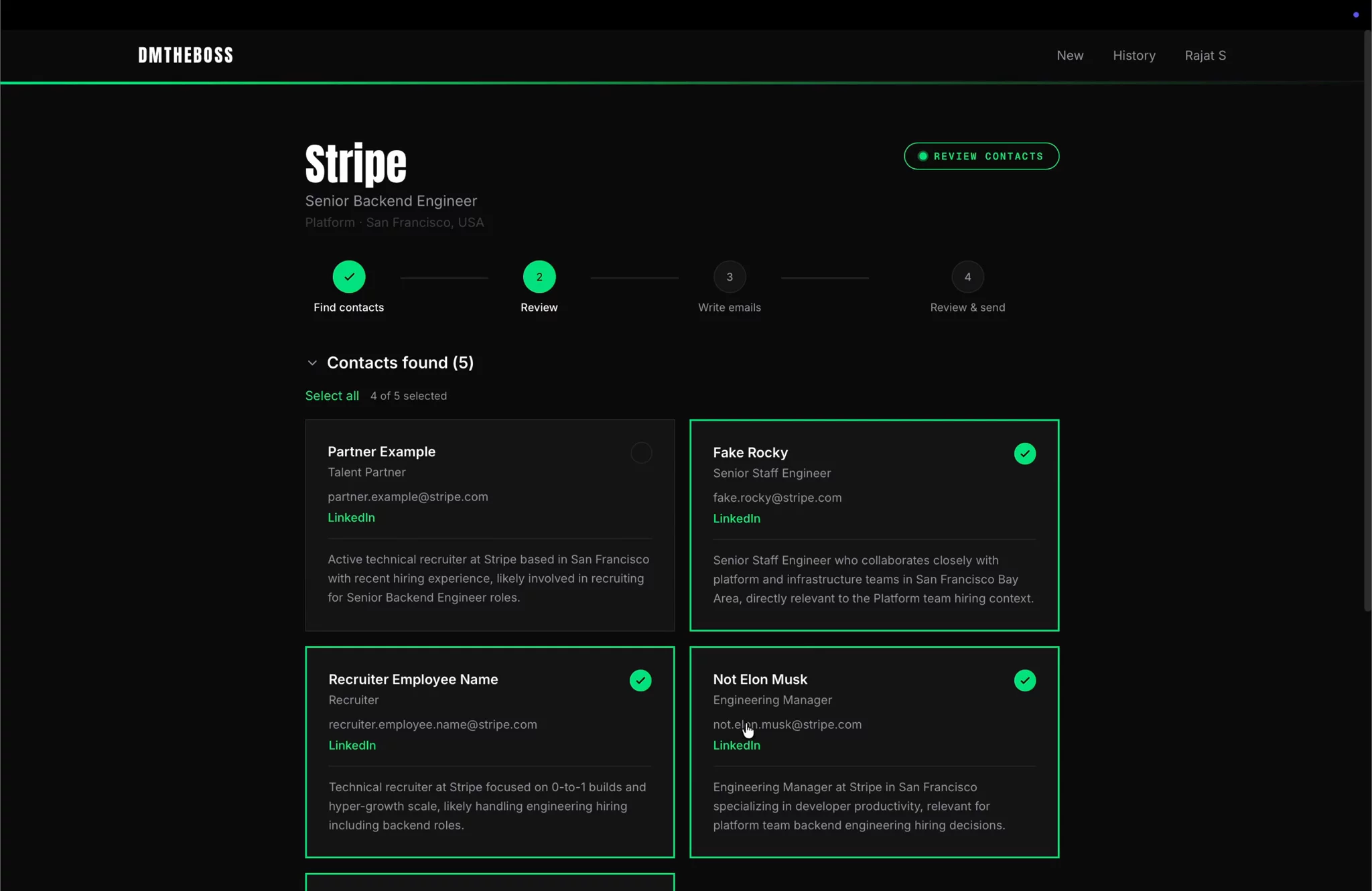Click the Select all link

tap(332, 396)
